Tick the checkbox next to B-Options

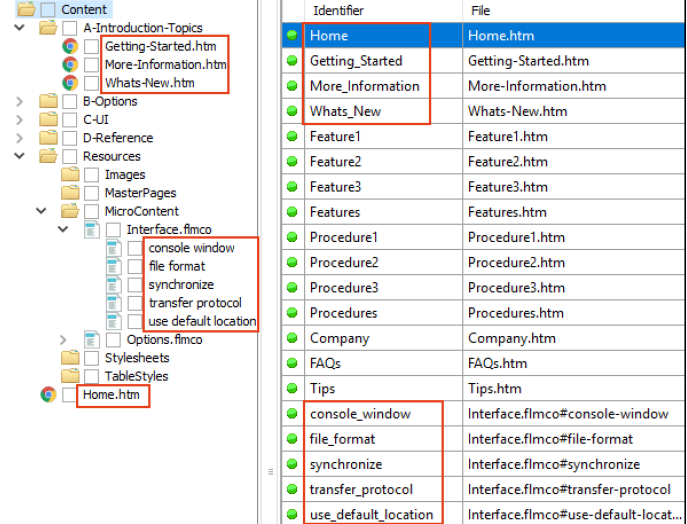[x=70, y=101]
